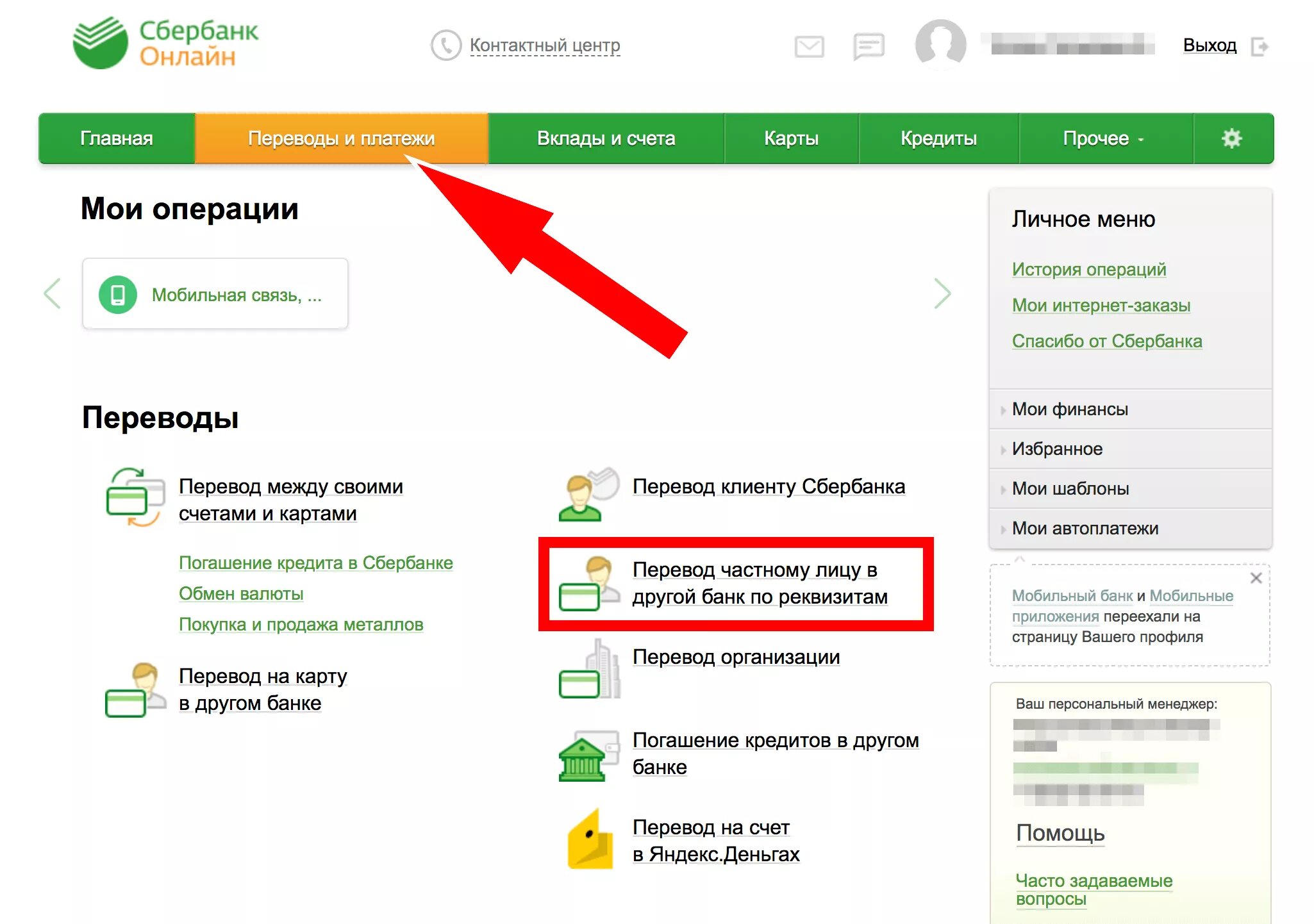
Task: Click the private person transfer icon
Action: tap(588, 583)
